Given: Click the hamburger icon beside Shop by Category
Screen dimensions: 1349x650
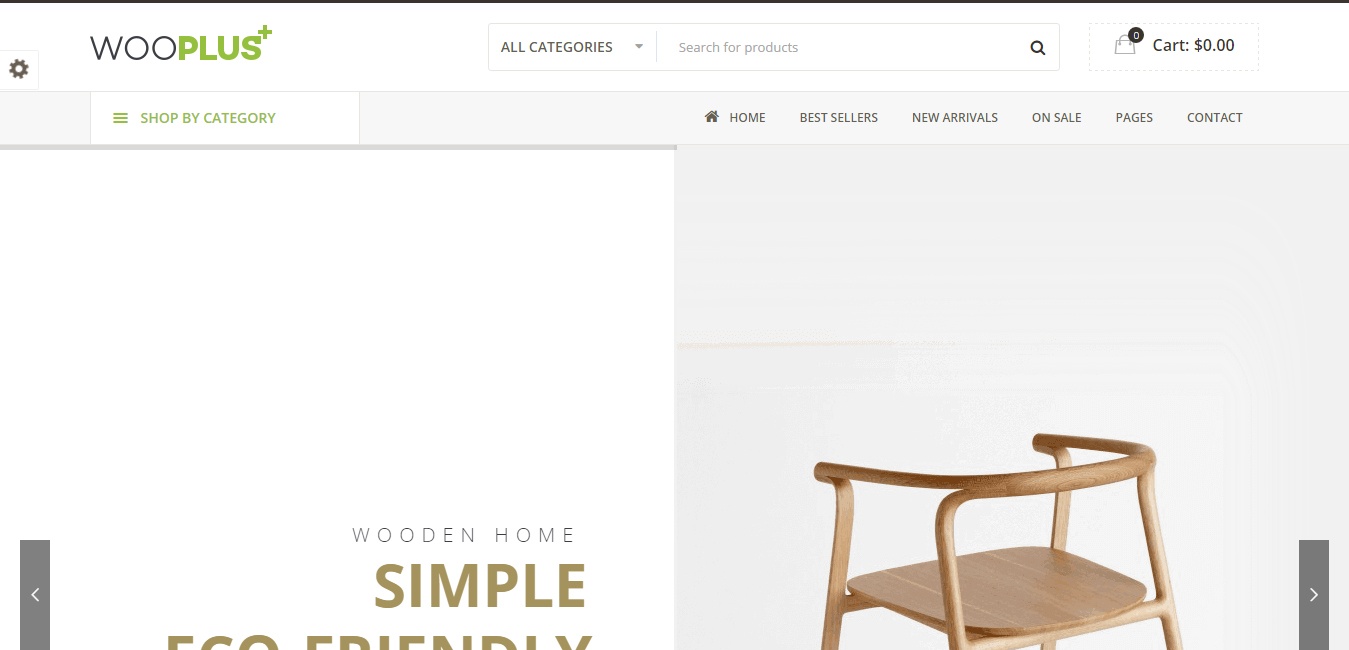Looking at the screenshot, I should pos(120,118).
